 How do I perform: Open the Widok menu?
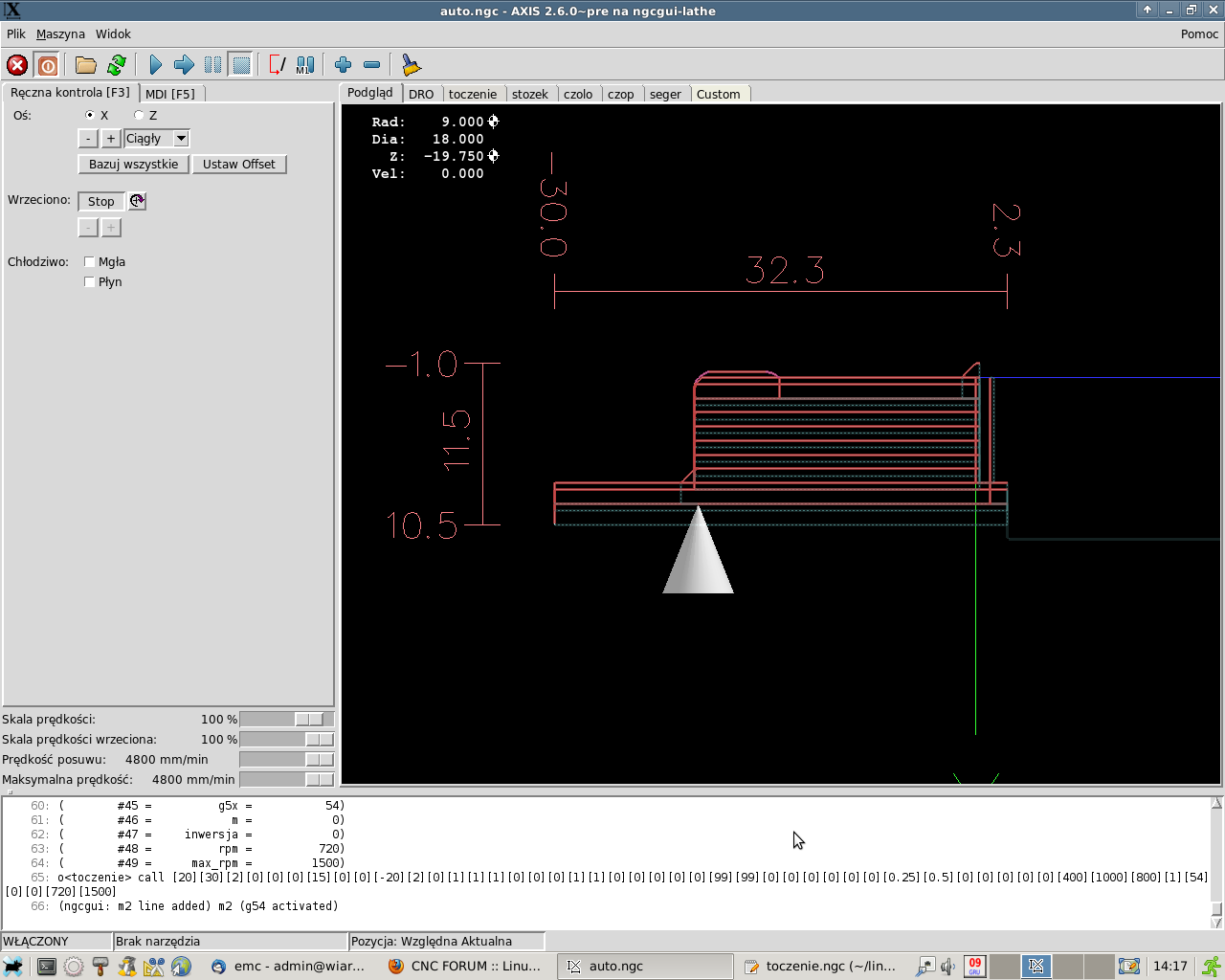pyautogui.click(x=113, y=33)
